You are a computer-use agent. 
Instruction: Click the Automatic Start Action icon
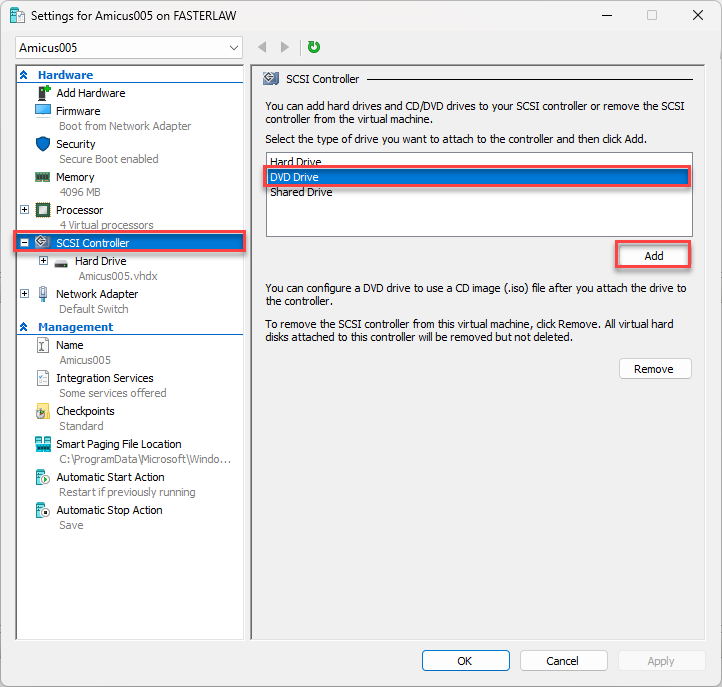pyautogui.click(x=42, y=477)
